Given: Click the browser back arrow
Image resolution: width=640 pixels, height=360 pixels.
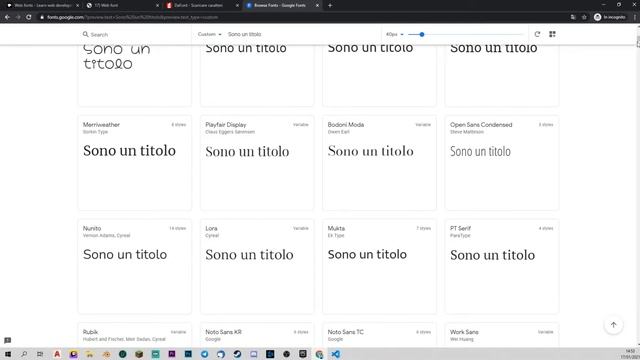Looking at the screenshot, I should pyautogui.click(x=7, y=17).
